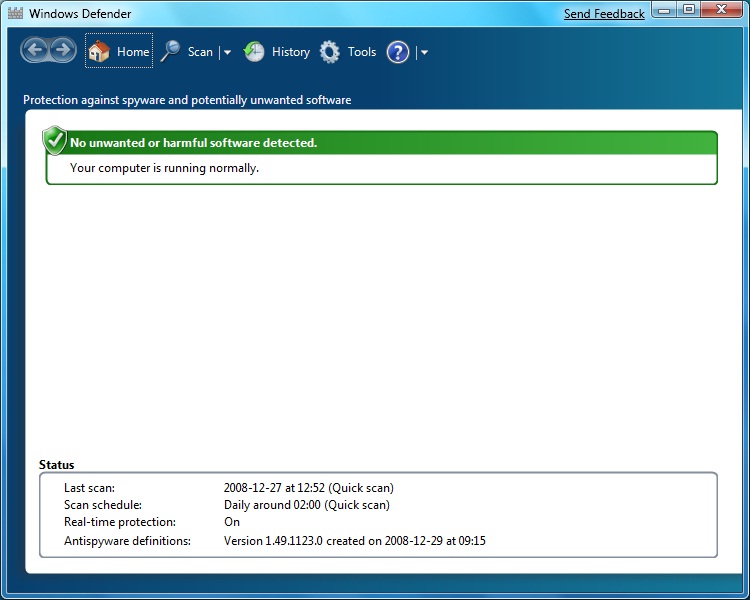This screenshot has width=750, height=600.
Task: Click the Tools gear icon
Action: coord(330,52)
